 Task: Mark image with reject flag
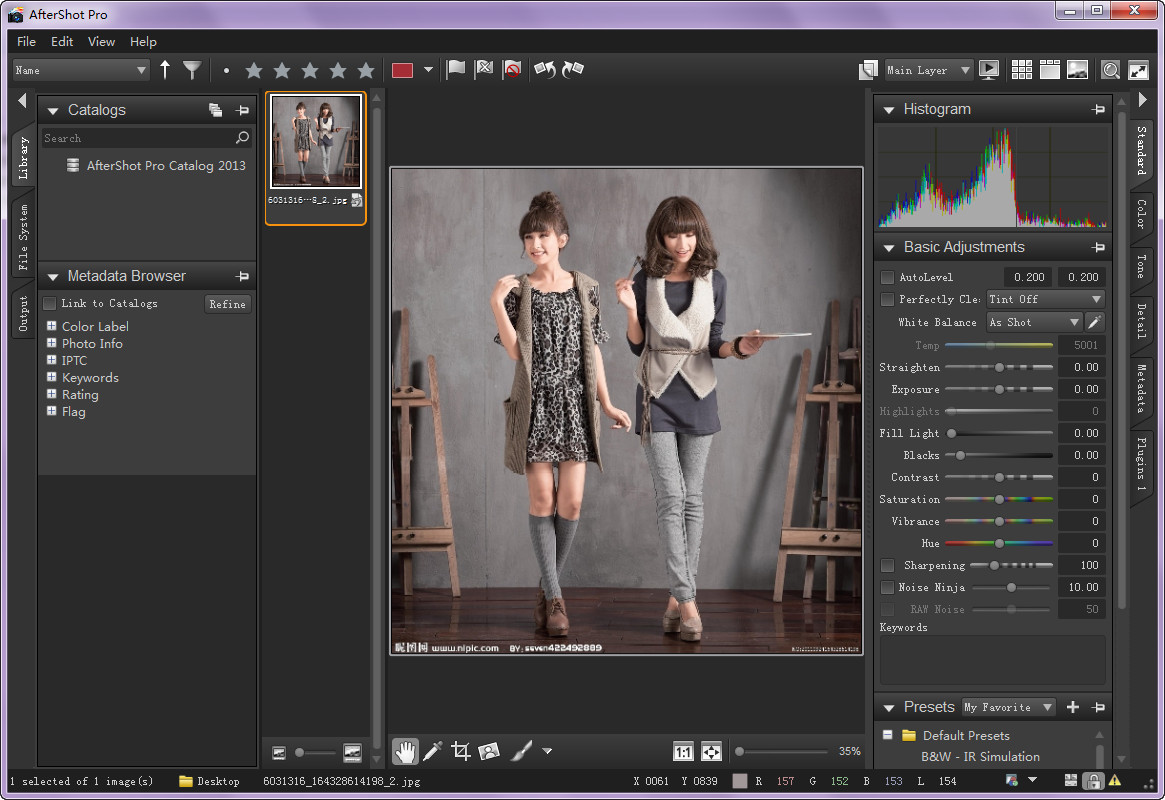coord(485,70)
